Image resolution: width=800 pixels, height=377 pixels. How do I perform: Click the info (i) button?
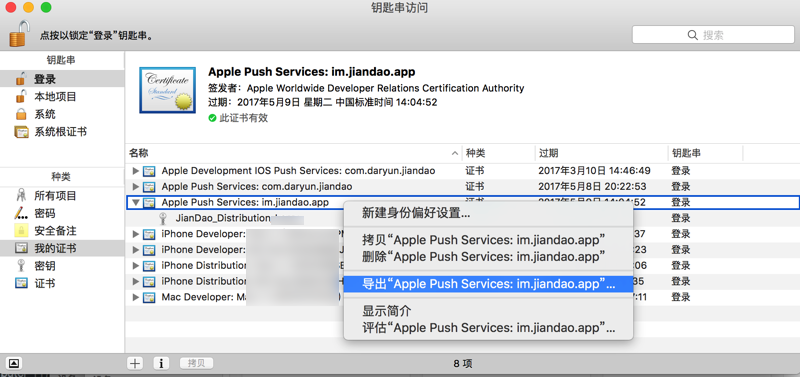(x=161, y=363)
